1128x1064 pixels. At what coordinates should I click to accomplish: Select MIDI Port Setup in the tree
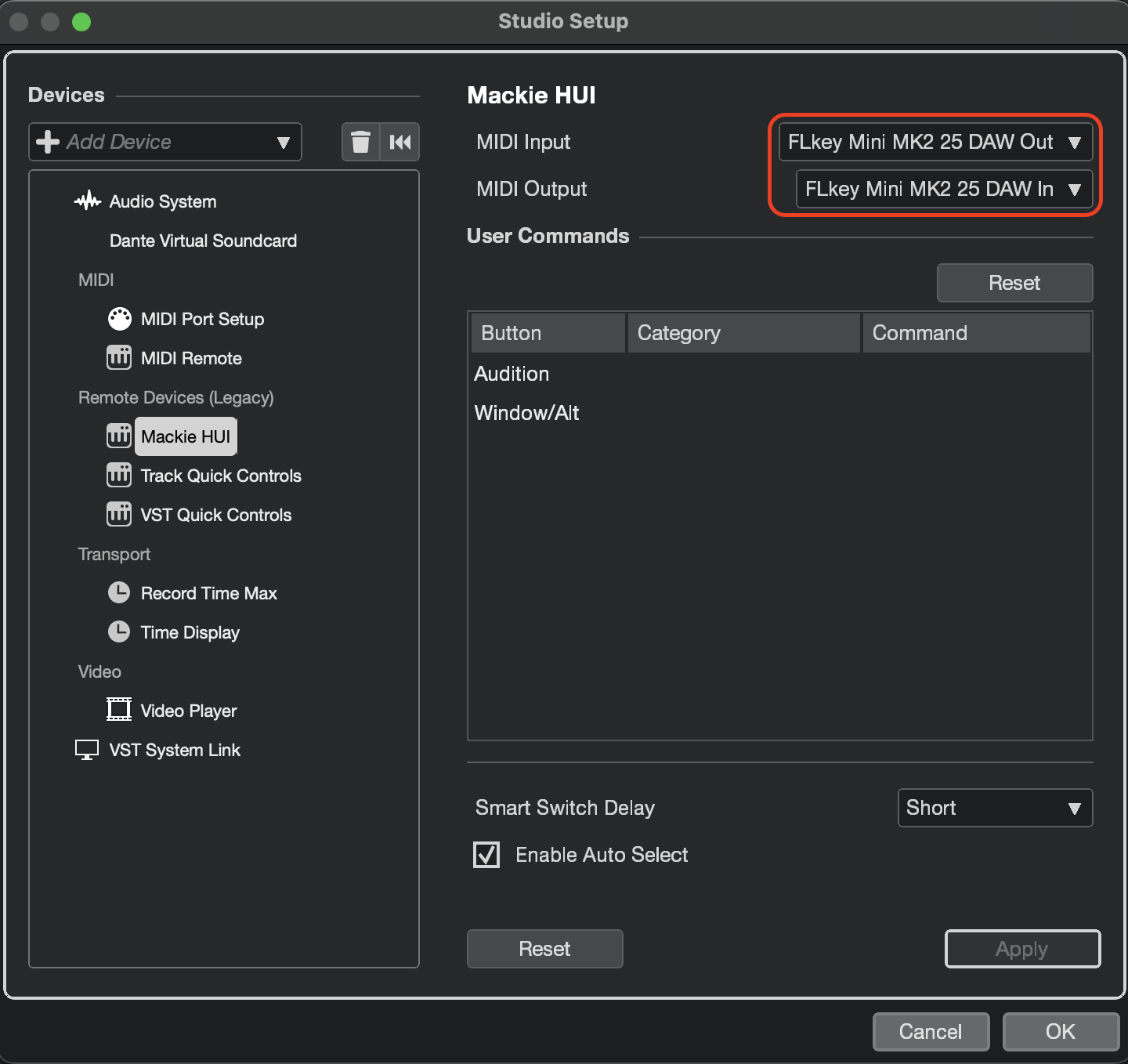point(202,319)
